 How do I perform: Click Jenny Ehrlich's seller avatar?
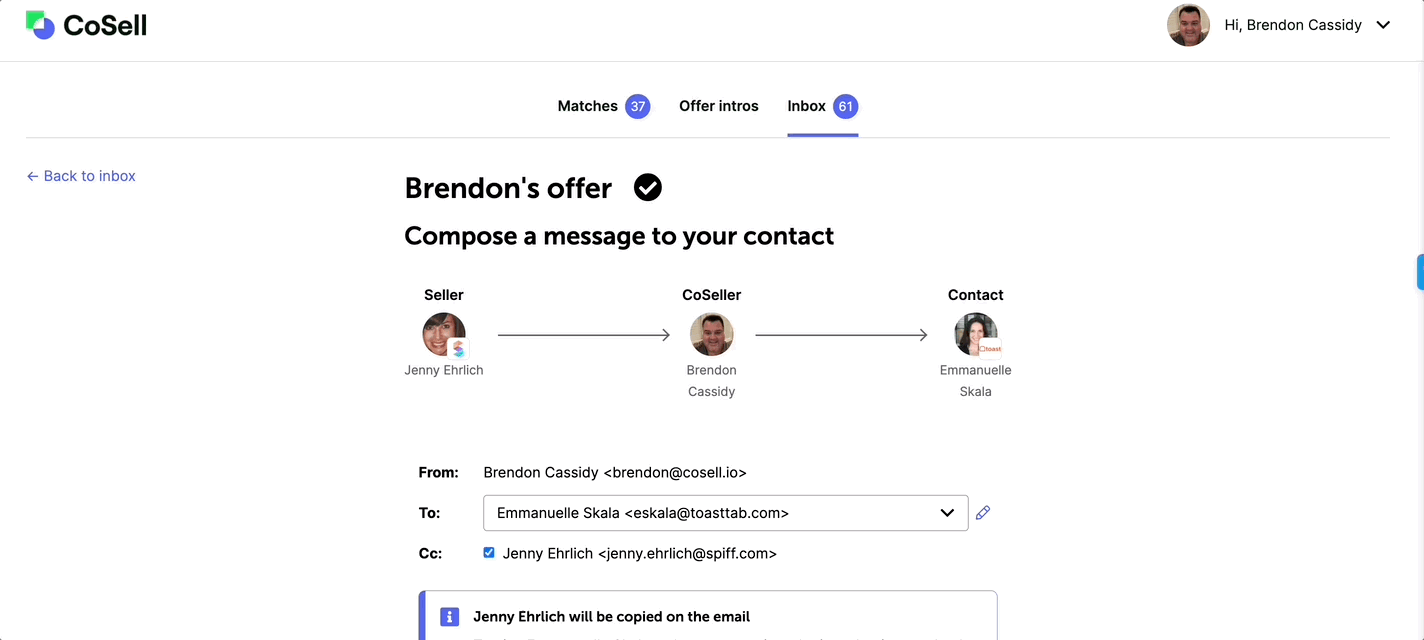tap(444, 335)
